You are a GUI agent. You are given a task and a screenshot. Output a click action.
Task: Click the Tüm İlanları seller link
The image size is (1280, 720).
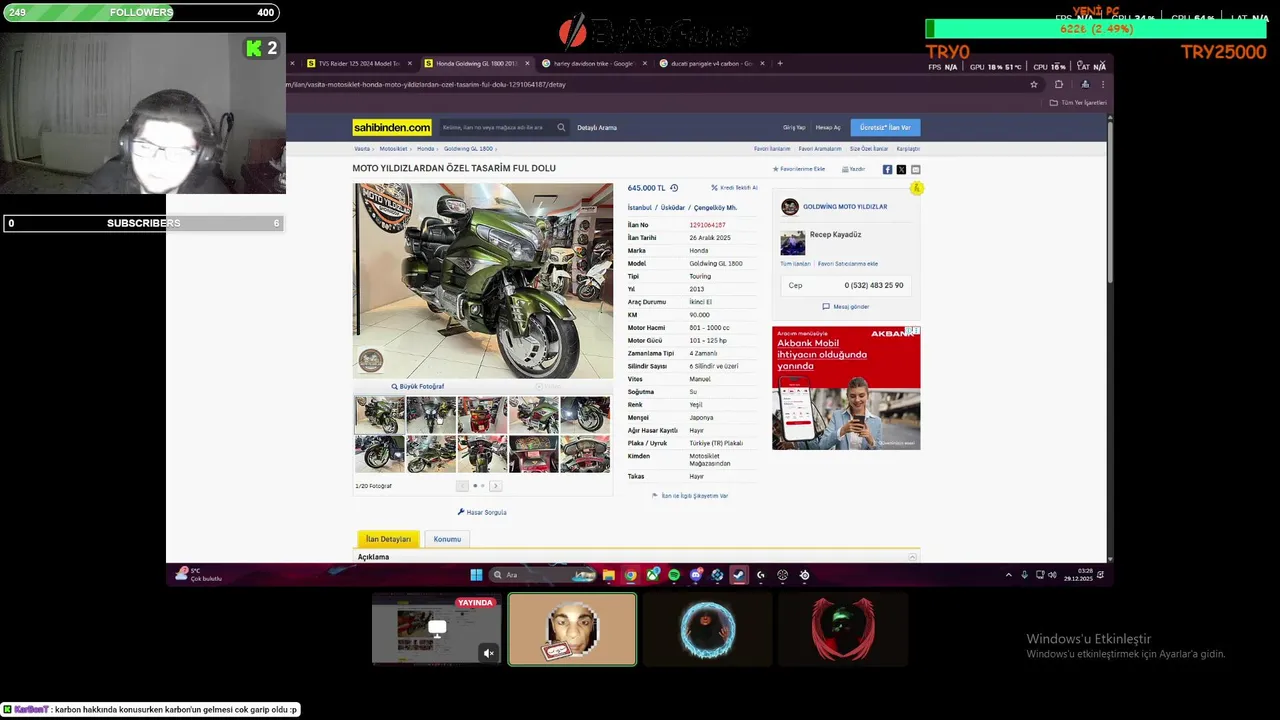[x=795, y=264]
